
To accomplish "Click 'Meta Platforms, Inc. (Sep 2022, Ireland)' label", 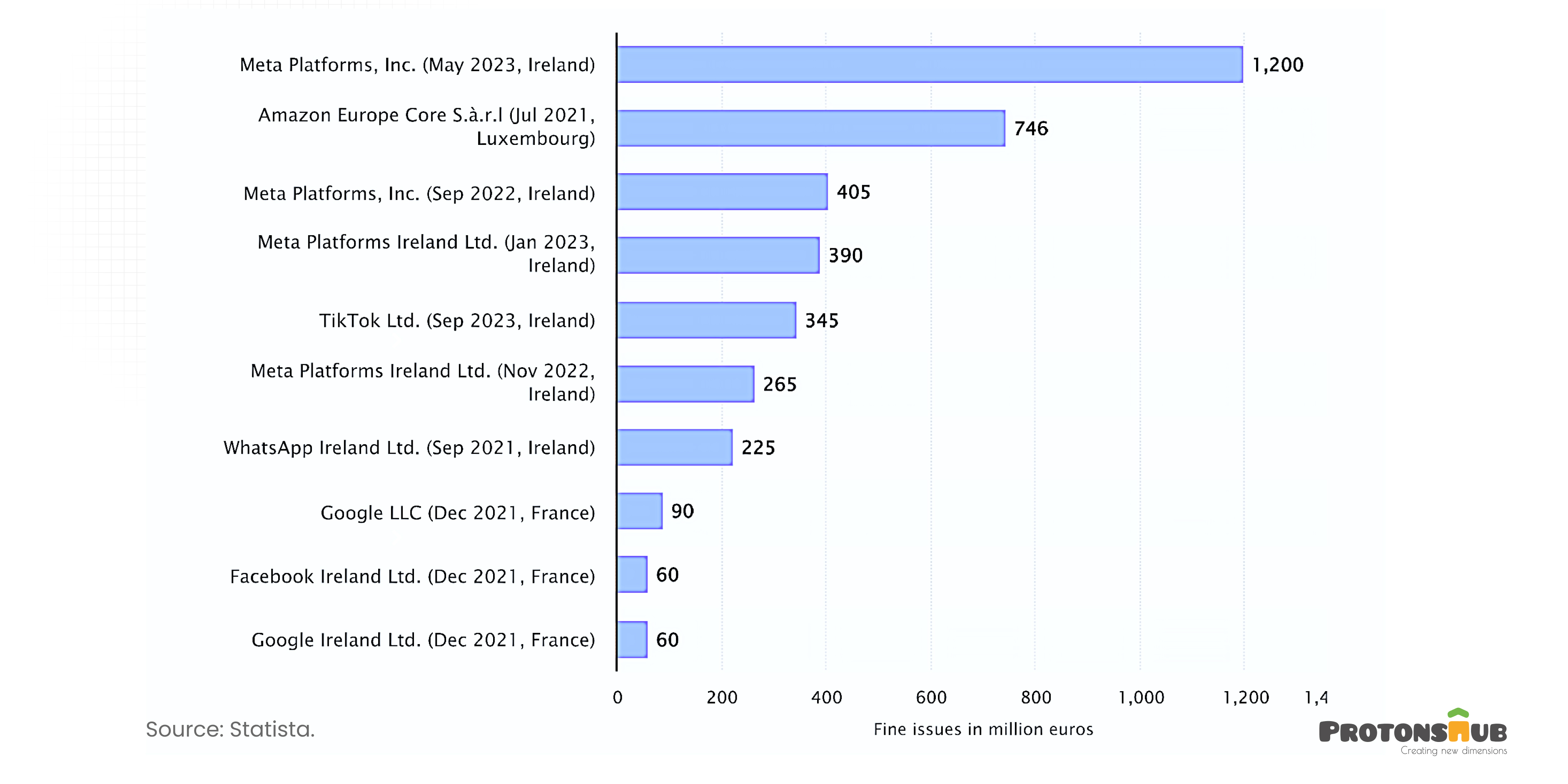I will coord(419,194).
